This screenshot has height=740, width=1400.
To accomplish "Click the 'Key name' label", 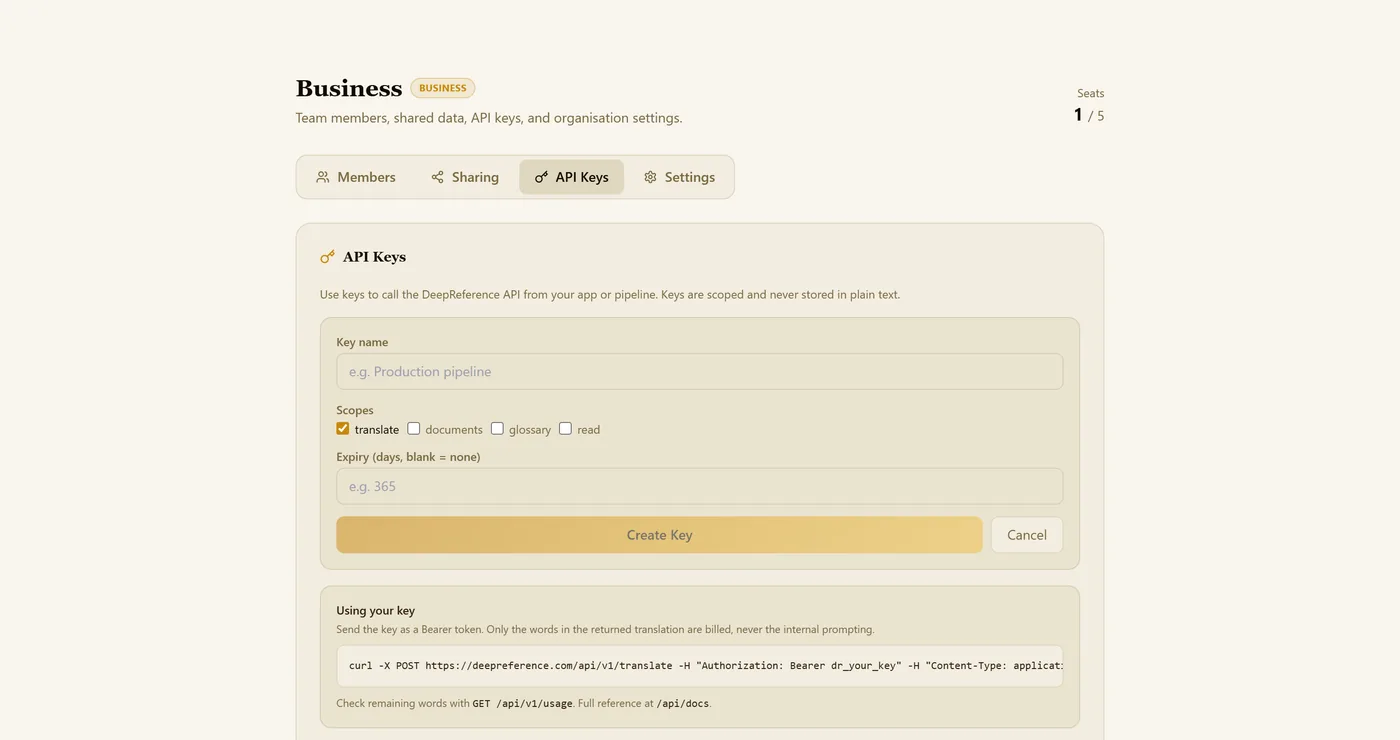I will [362, 342].
